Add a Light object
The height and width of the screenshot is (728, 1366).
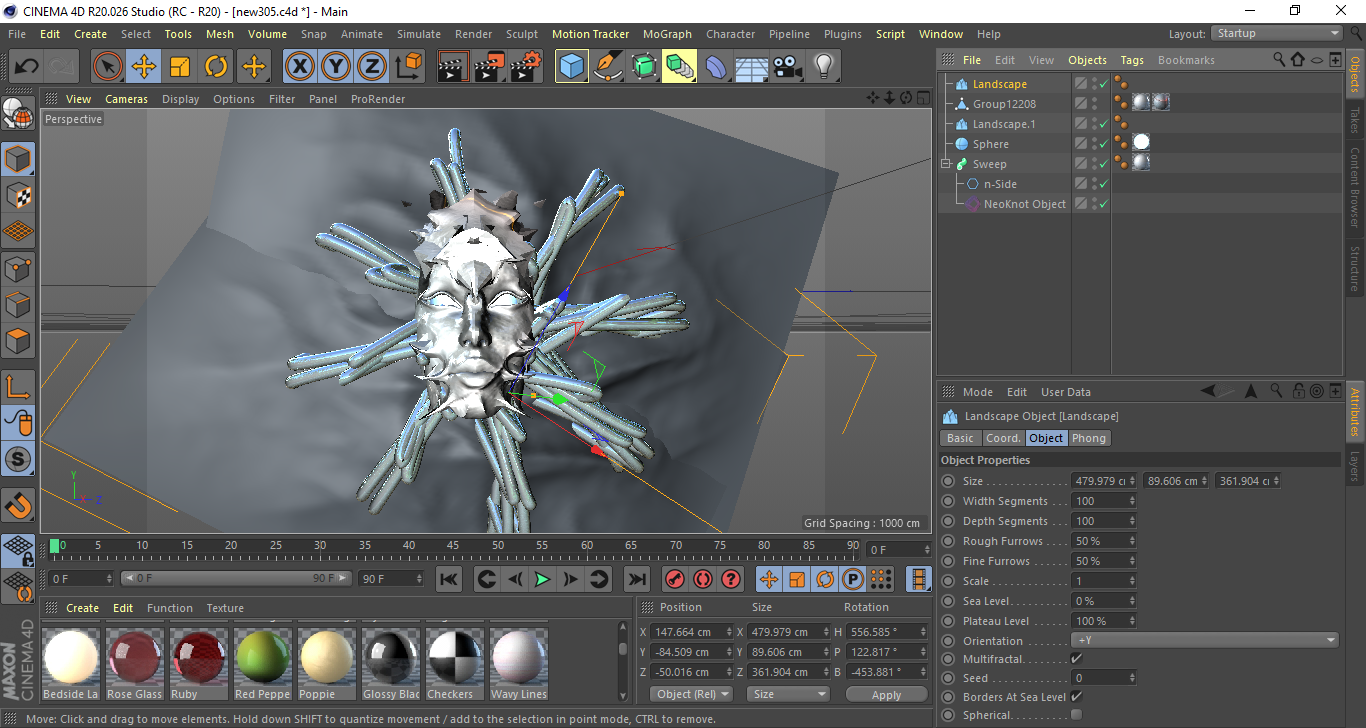pyautogui.click(x=824, y=67)
